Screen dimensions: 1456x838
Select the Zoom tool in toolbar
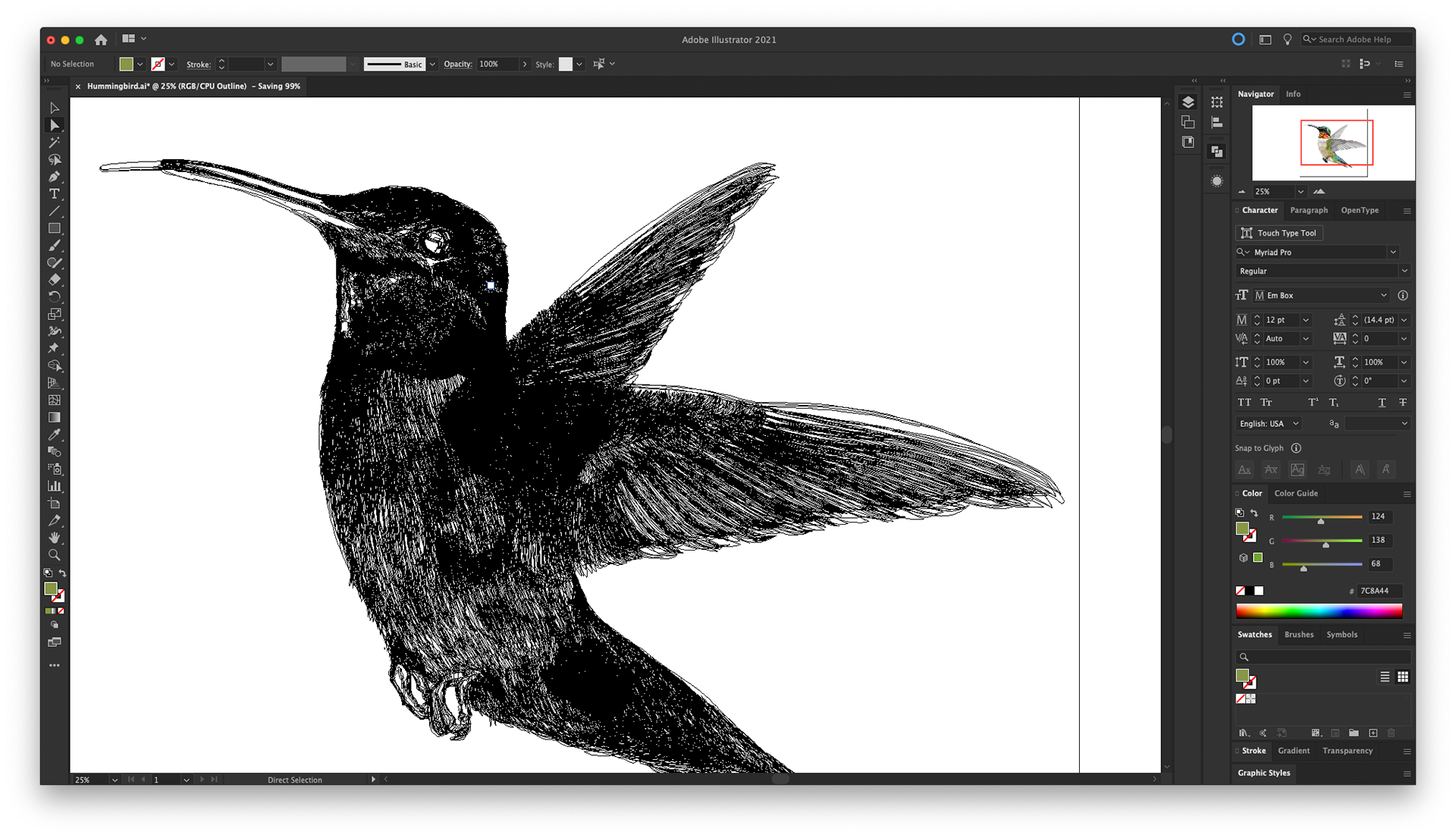coord(54,555)
